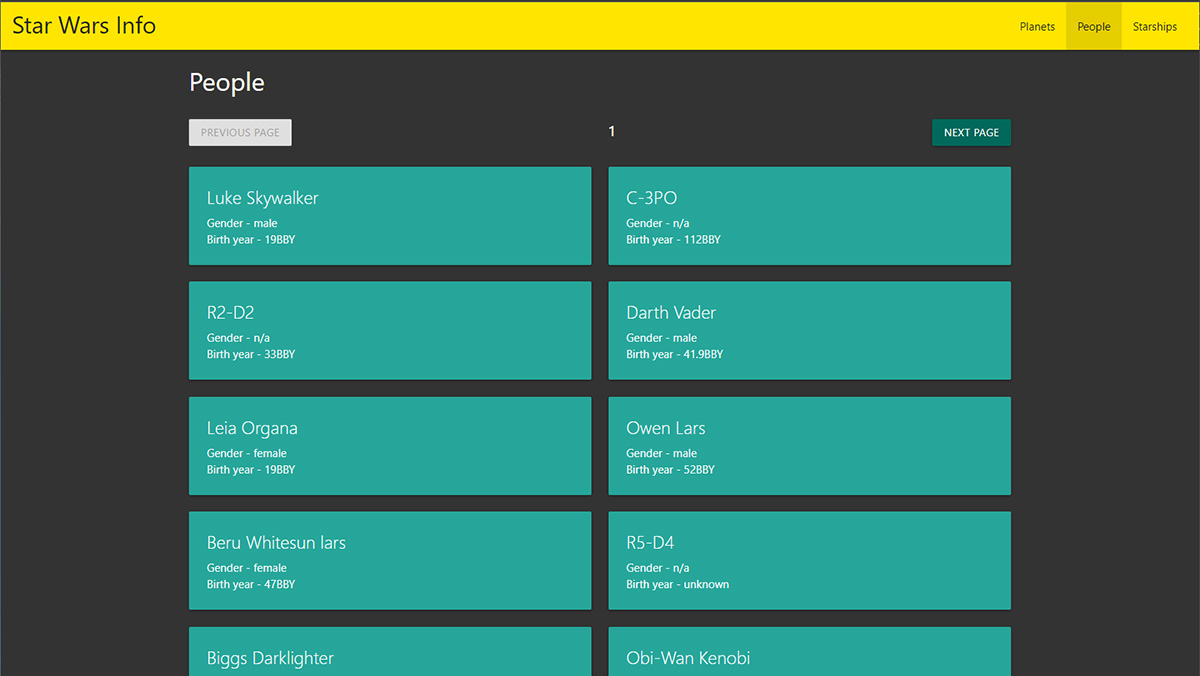Select the R2-D2 card
Viewport: 1200px width, 676px height.
[390, 331]
